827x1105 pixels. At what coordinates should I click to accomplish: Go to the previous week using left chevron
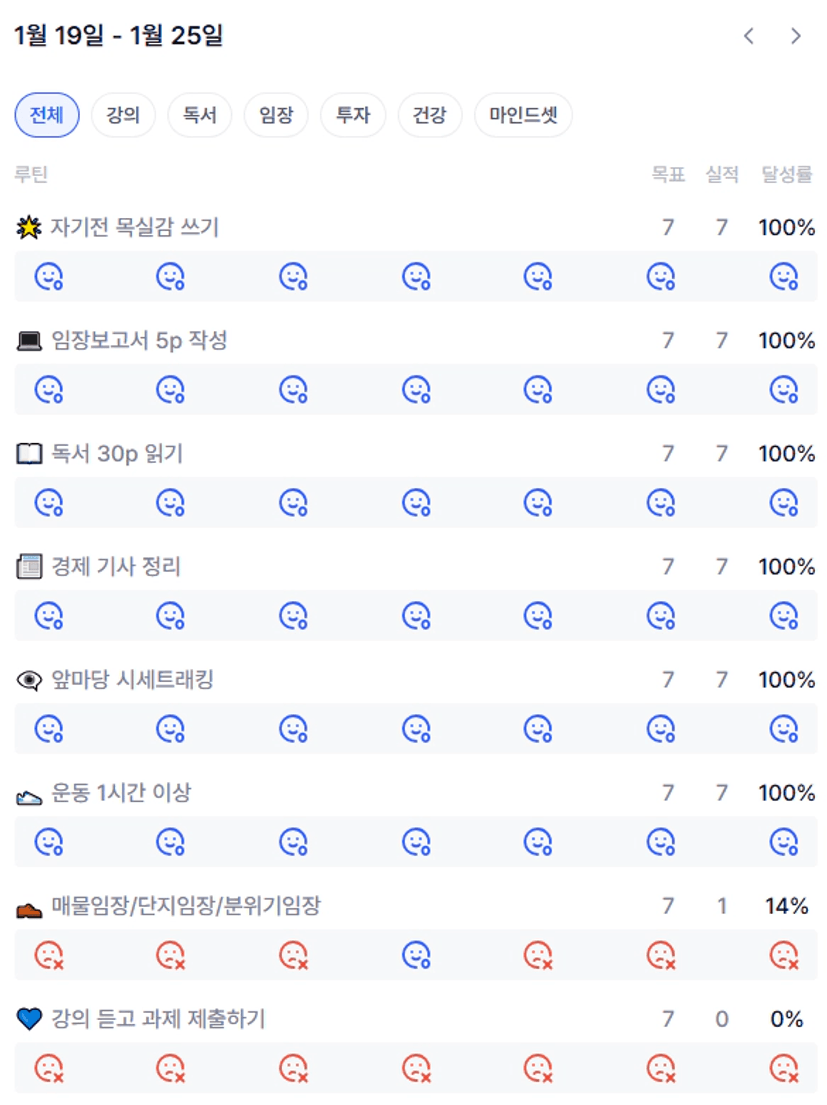click(749, 36)
